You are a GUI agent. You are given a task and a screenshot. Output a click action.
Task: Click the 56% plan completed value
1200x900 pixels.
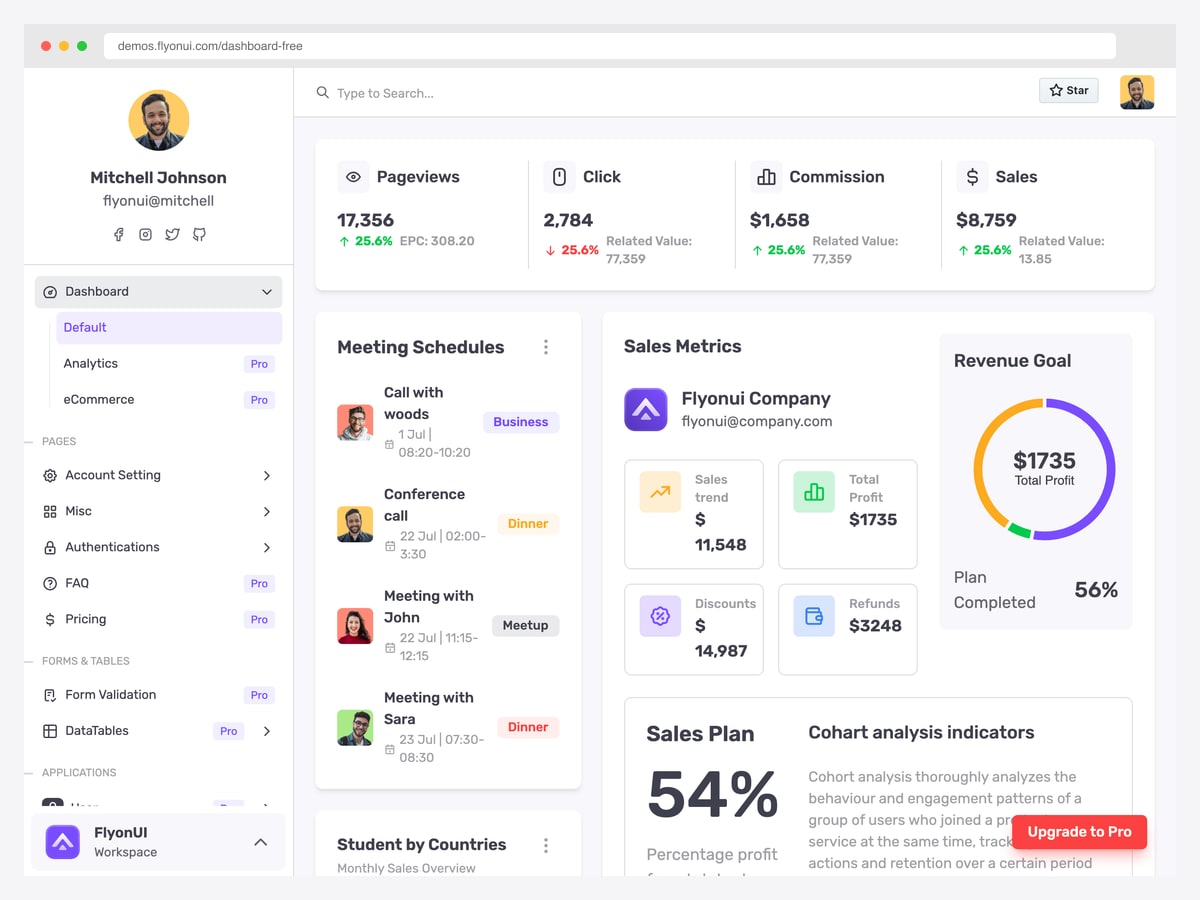(x=1096, y=590)
